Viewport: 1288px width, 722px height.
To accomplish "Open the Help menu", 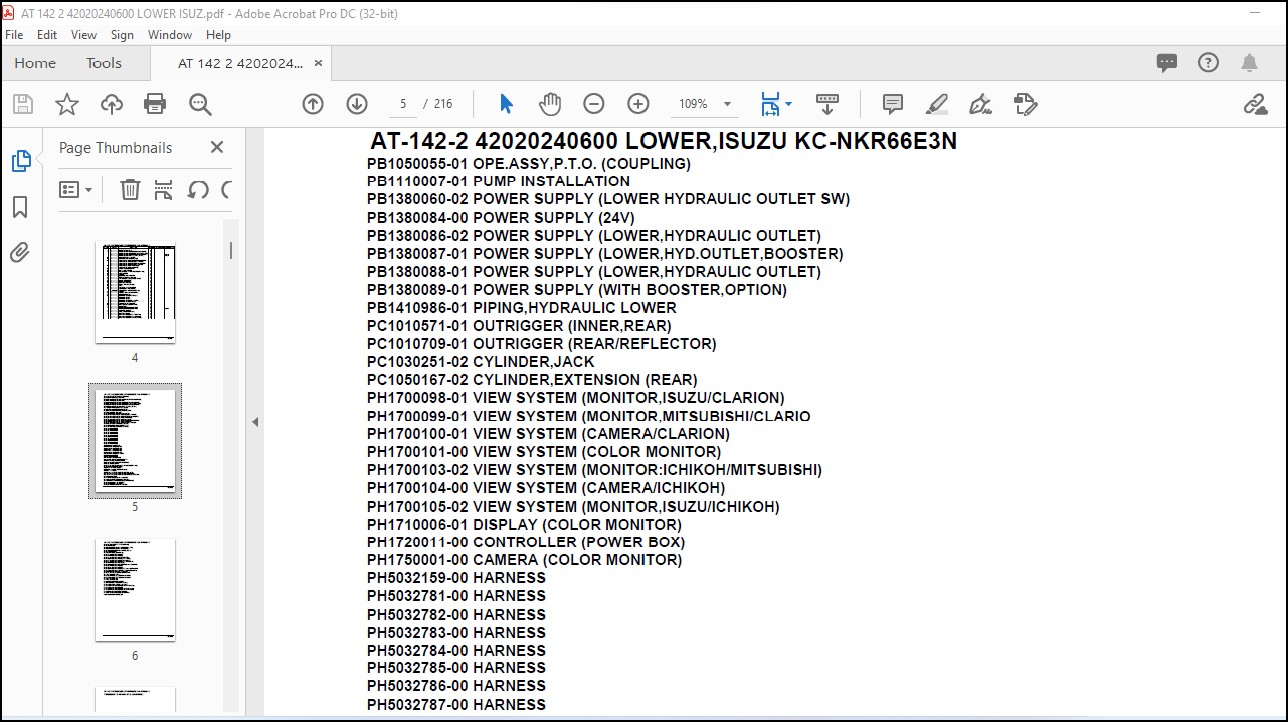I will point(218,35).
